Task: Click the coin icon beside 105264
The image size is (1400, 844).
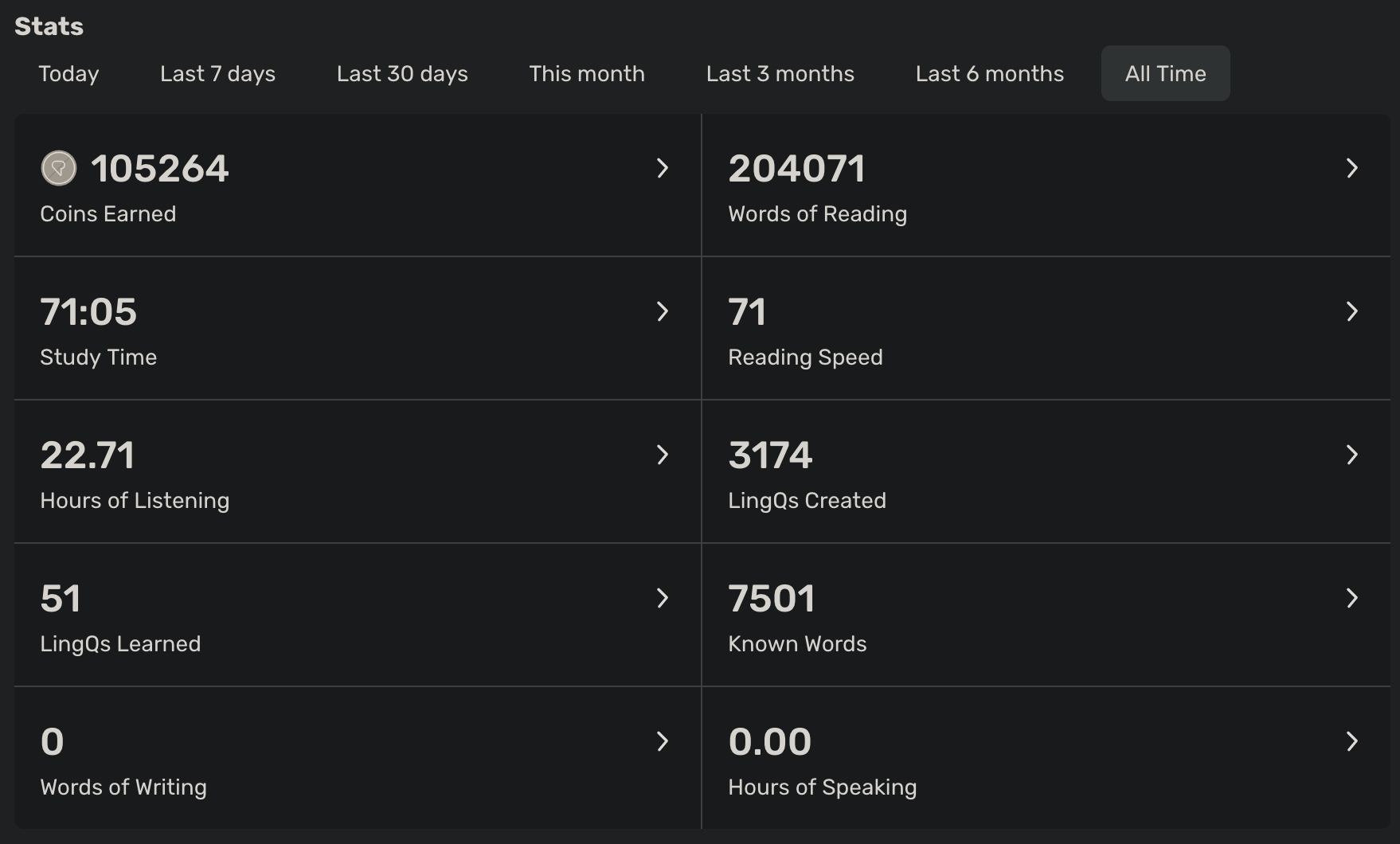Action: click(58, 168)
